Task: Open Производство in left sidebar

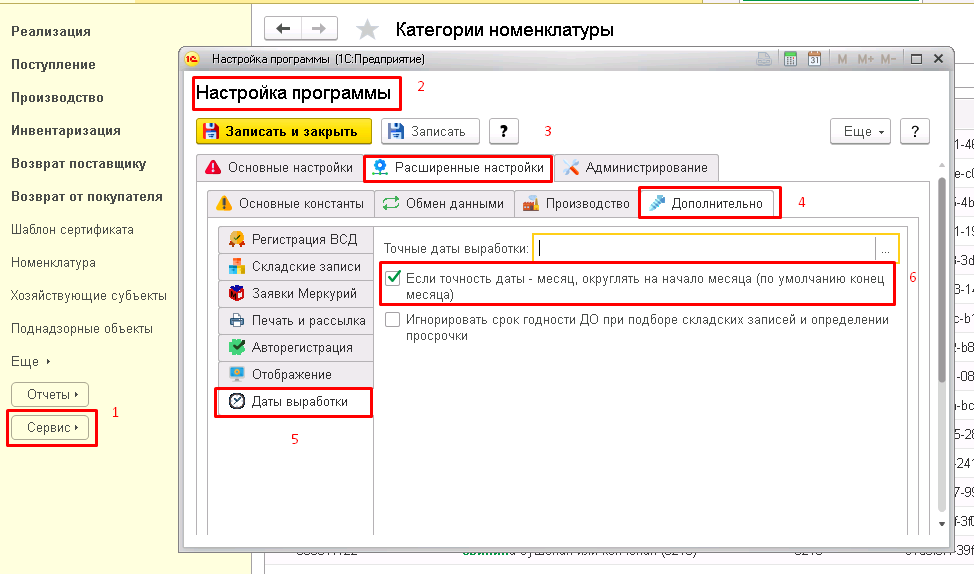Action: pos(57,98)
